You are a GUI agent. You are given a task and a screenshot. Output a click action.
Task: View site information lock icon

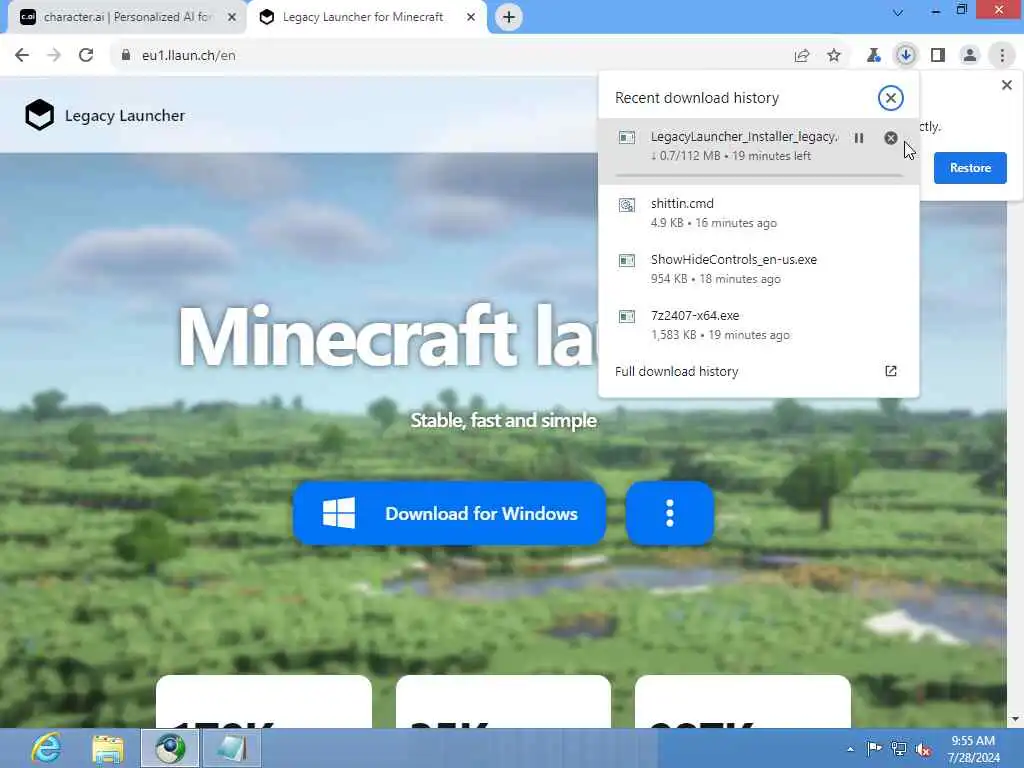125,56
